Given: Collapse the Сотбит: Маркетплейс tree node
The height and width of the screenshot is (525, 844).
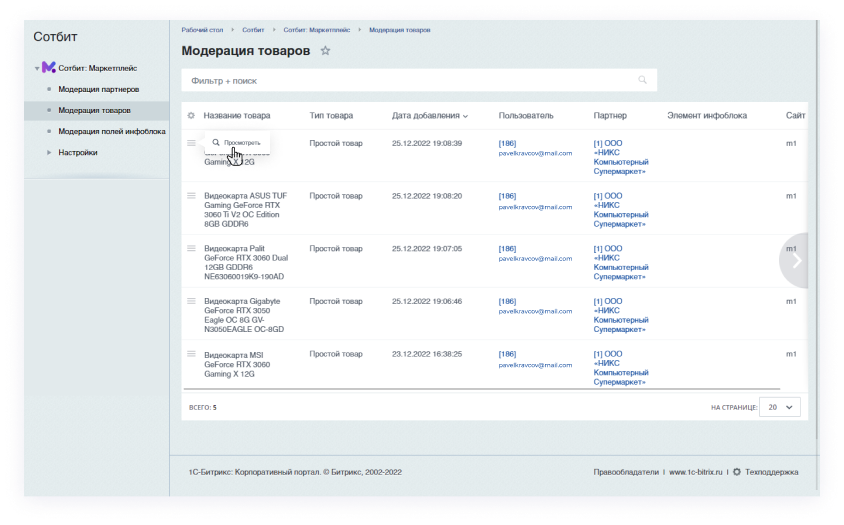Looking at the screenshot, I should coord(37,68).
